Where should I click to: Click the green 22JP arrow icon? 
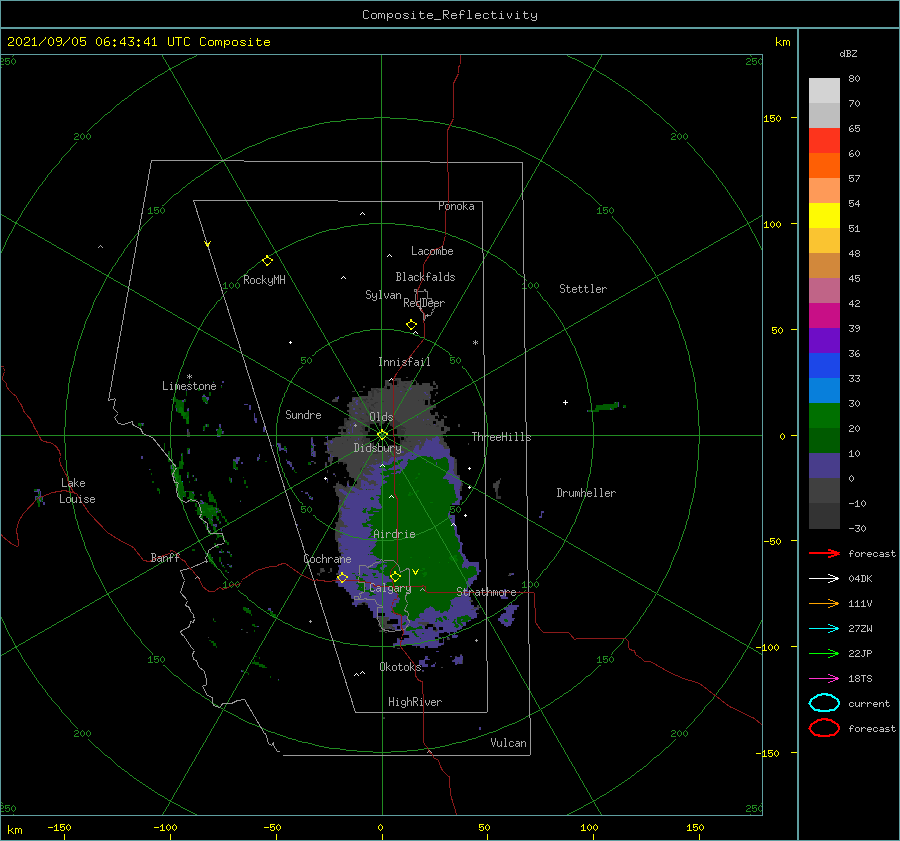click(824, 653)
